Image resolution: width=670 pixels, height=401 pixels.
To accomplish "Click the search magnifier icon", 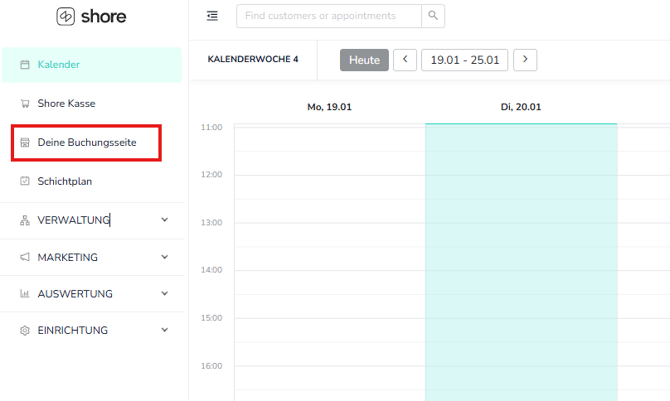I will [x=432, y=16].
